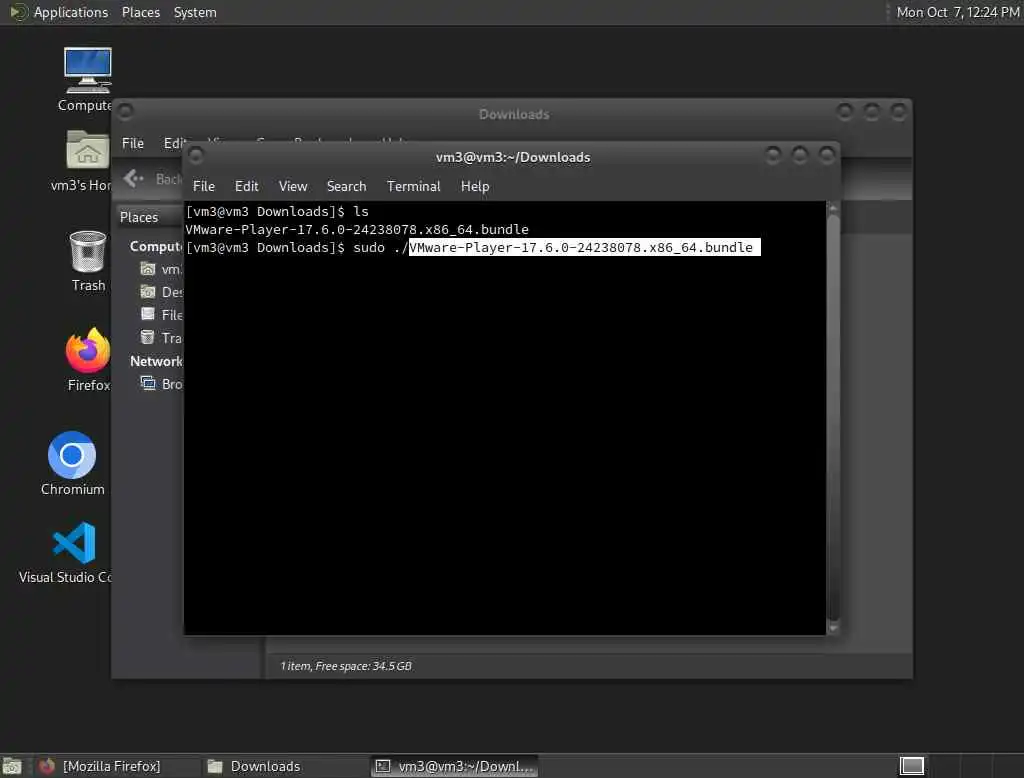
Task: Open the terminal File menu
Action: click(x=204, y=186)
